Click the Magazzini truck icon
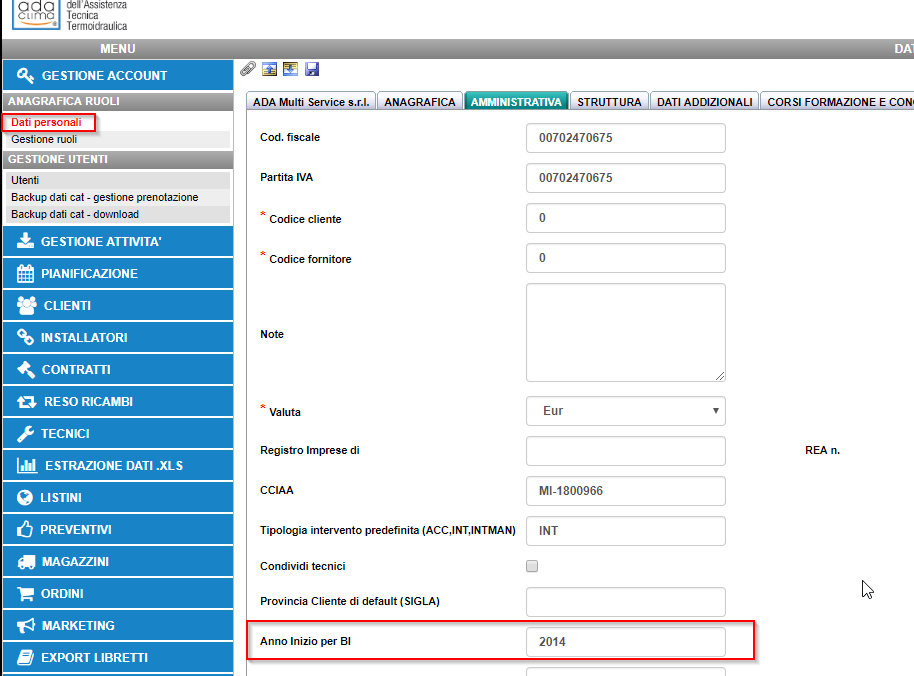The width and height of the screenshot is (914, 676). (26, 562)
